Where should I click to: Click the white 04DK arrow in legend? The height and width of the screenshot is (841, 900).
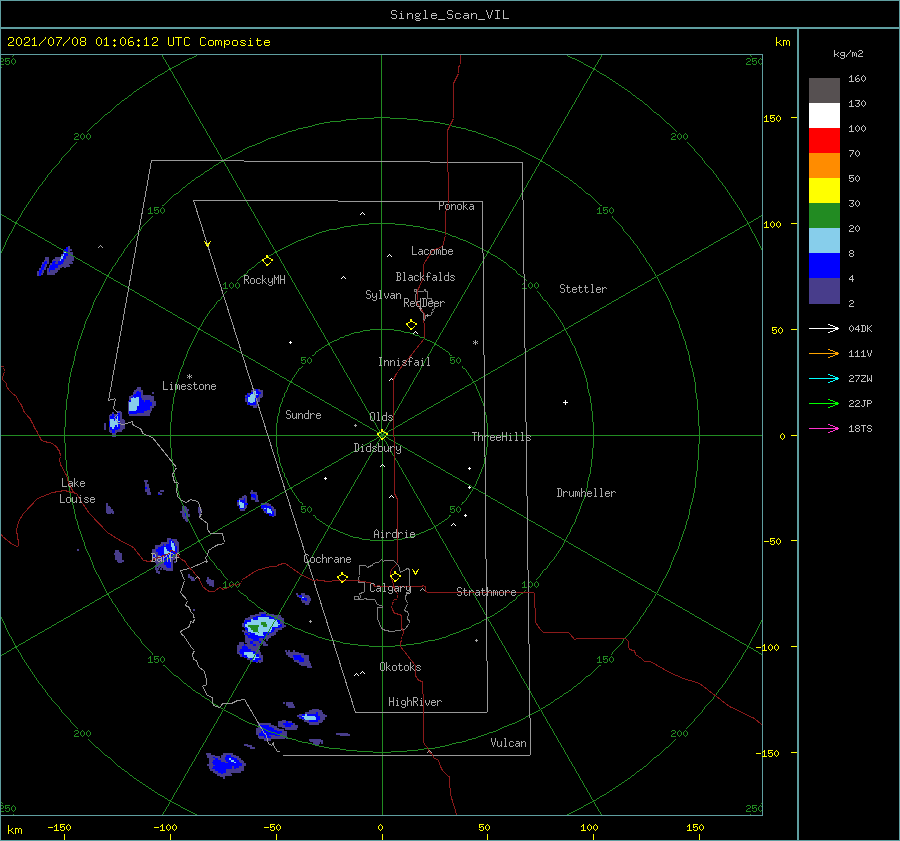click(824, 328)
